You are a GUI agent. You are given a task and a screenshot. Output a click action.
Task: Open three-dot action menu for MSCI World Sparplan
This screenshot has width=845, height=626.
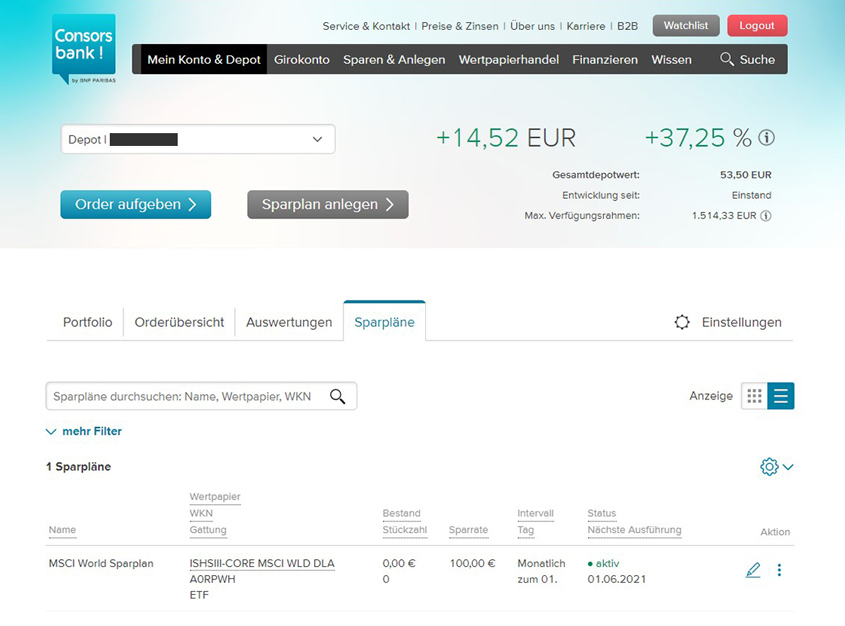(780, 570)
